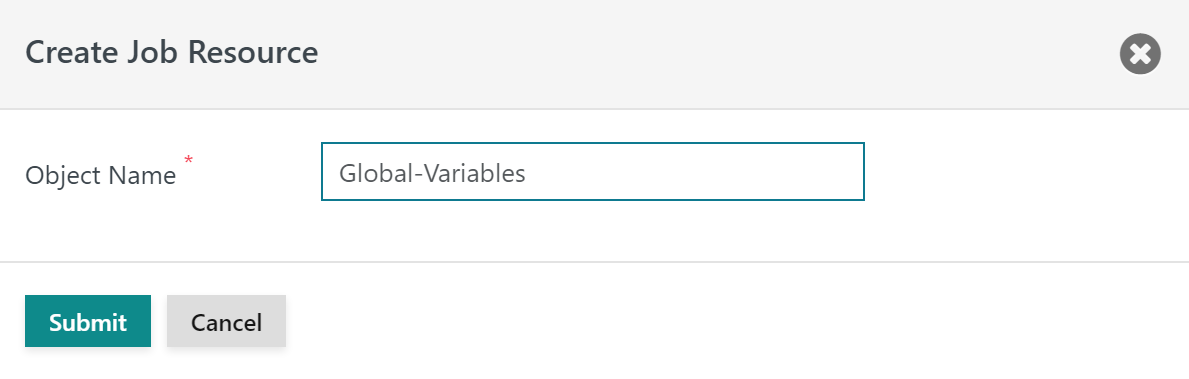This screenshot has width=1189, height=379.
Task: Confirm object name with Submit
Action: point(88,321)
